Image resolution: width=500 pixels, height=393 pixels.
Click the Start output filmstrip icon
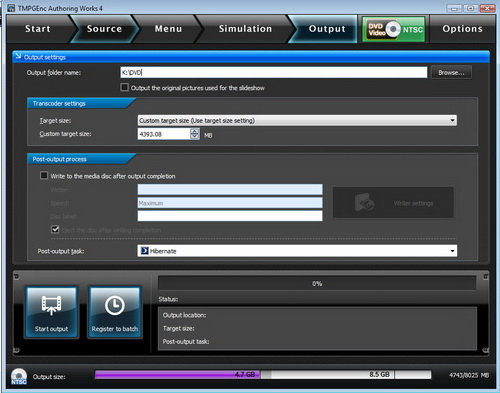tap(51, 305)
